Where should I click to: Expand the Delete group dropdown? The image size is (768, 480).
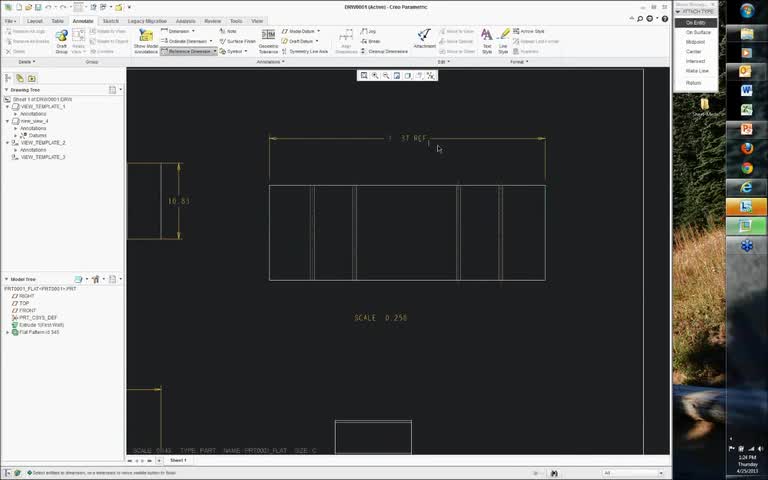26,62
